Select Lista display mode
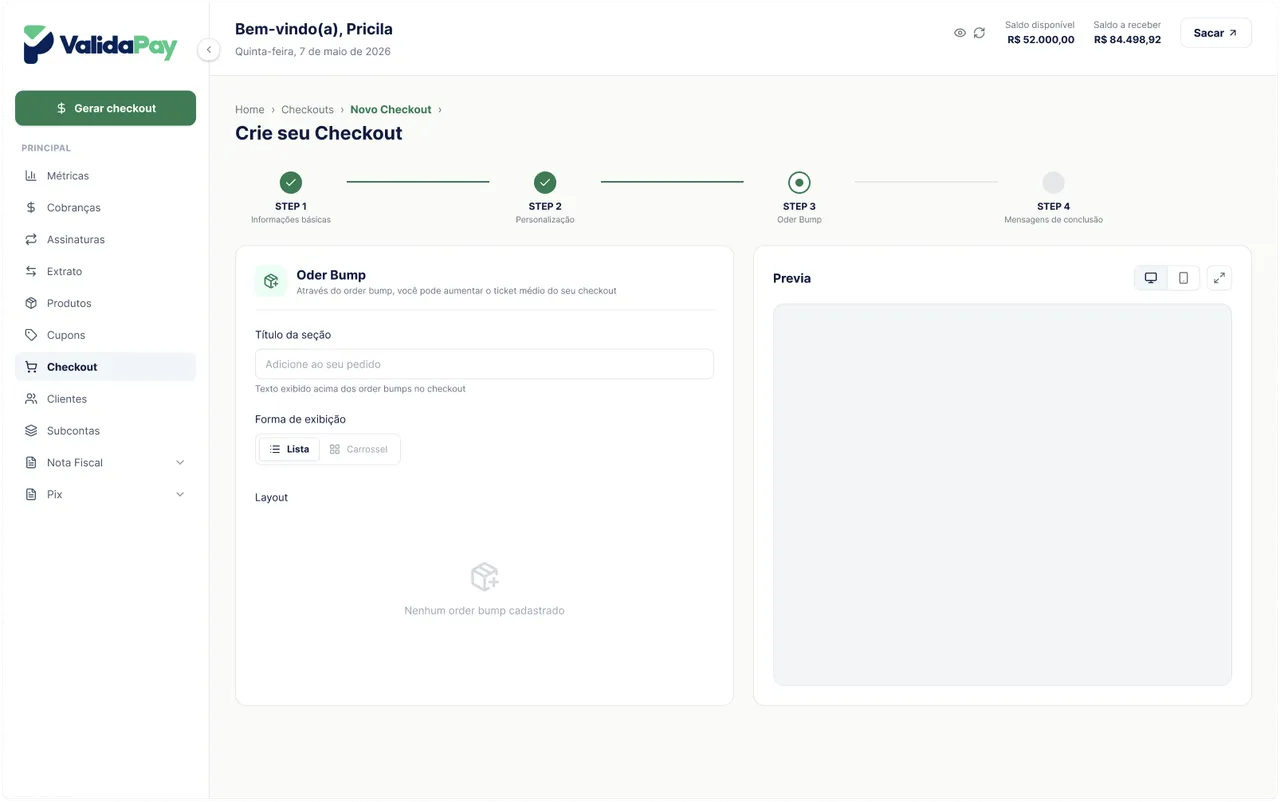Image resolution: width=1280 pixels, height=802 pixels. 289,450
